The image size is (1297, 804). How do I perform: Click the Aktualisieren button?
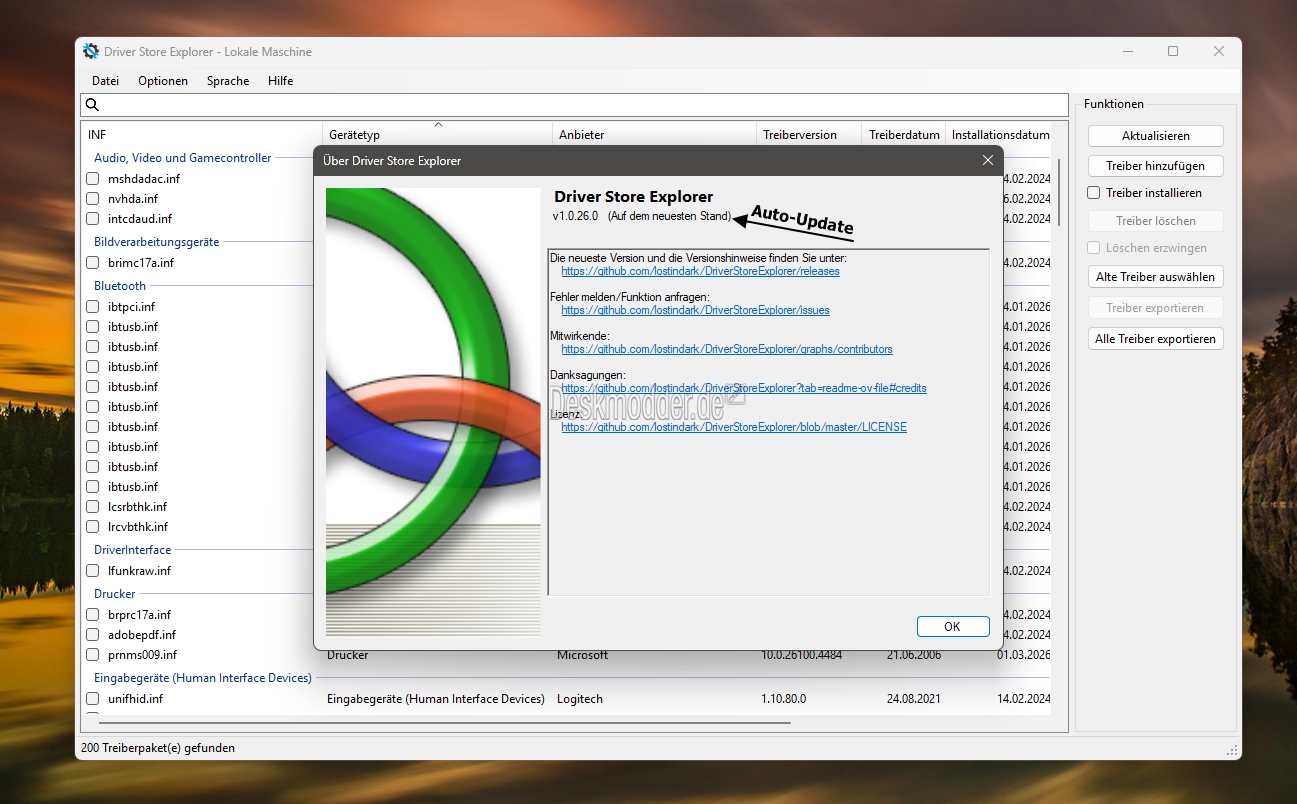click(x=1155, y=136)
